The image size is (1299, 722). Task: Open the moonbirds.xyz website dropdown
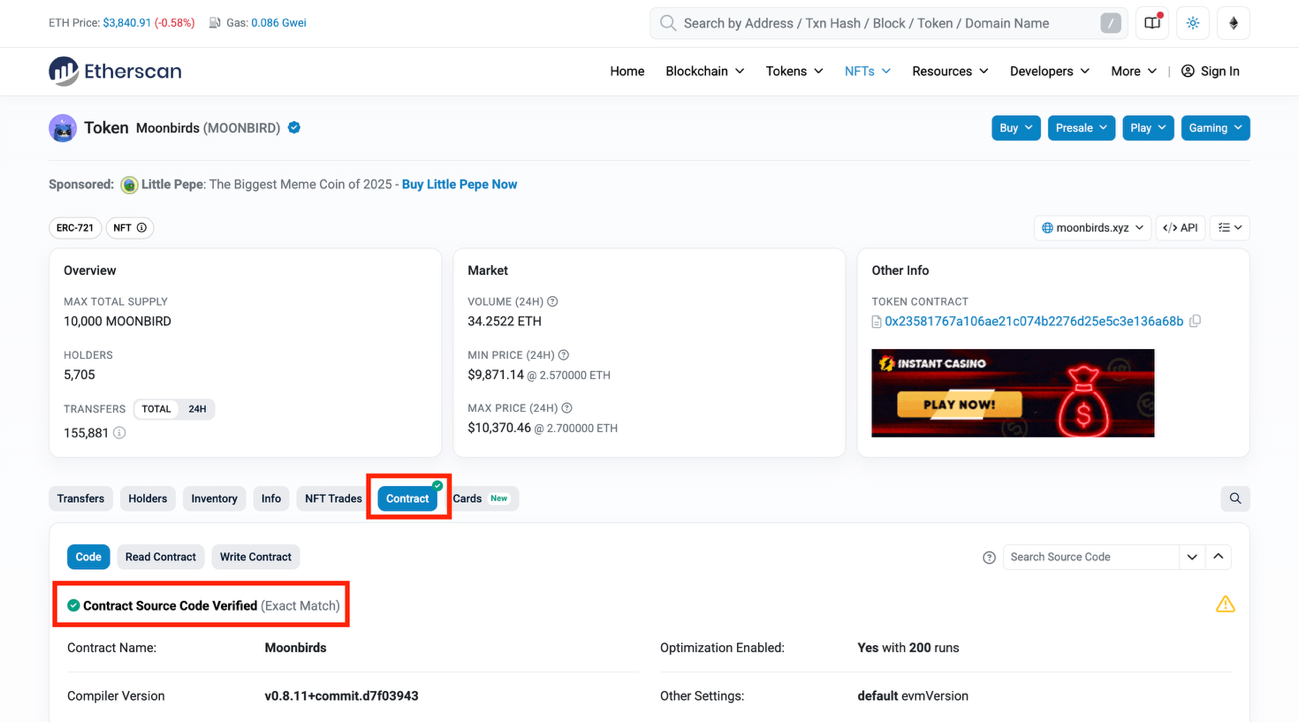point(1092,228)
